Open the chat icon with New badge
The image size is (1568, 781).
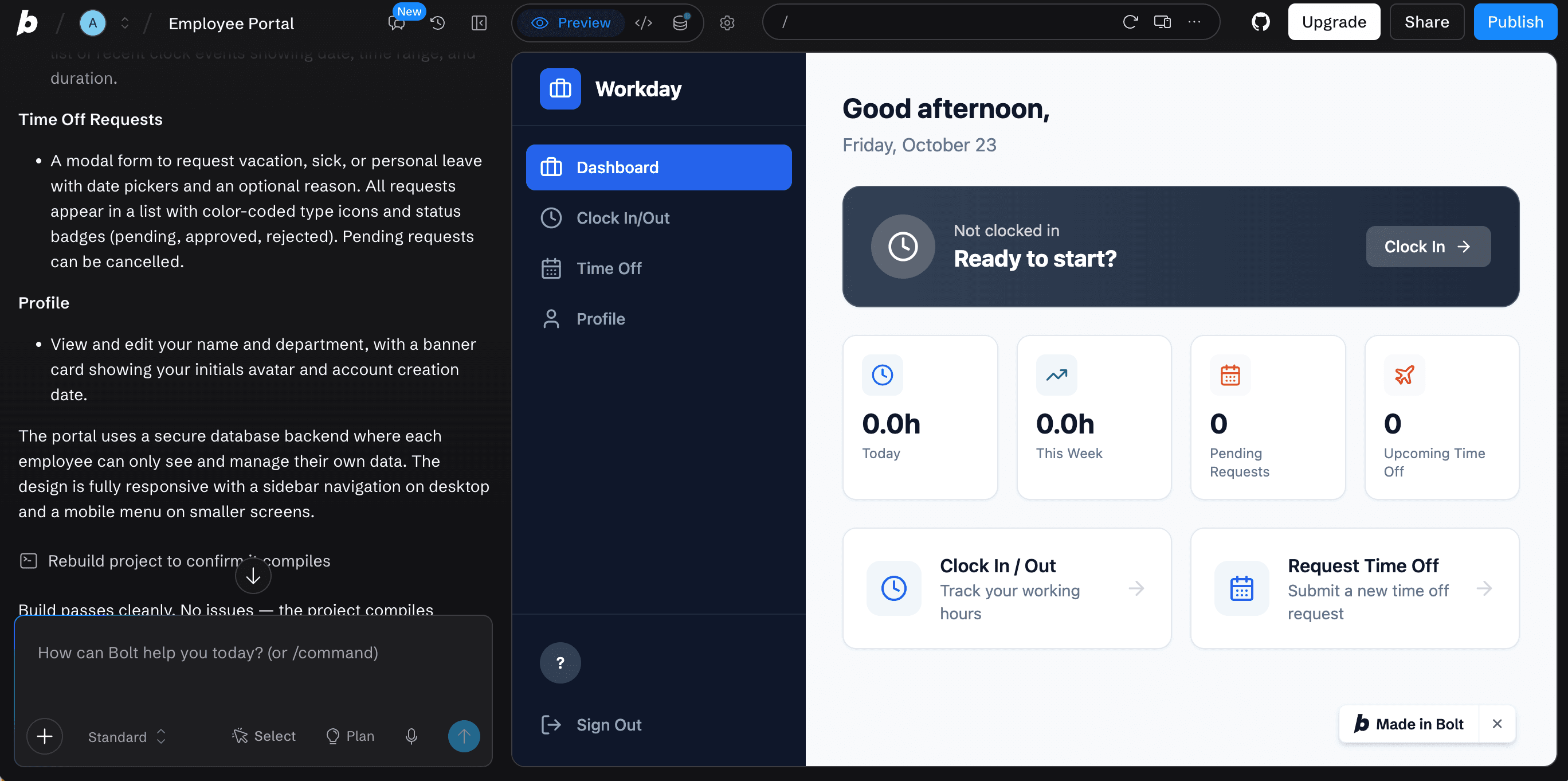397,23
